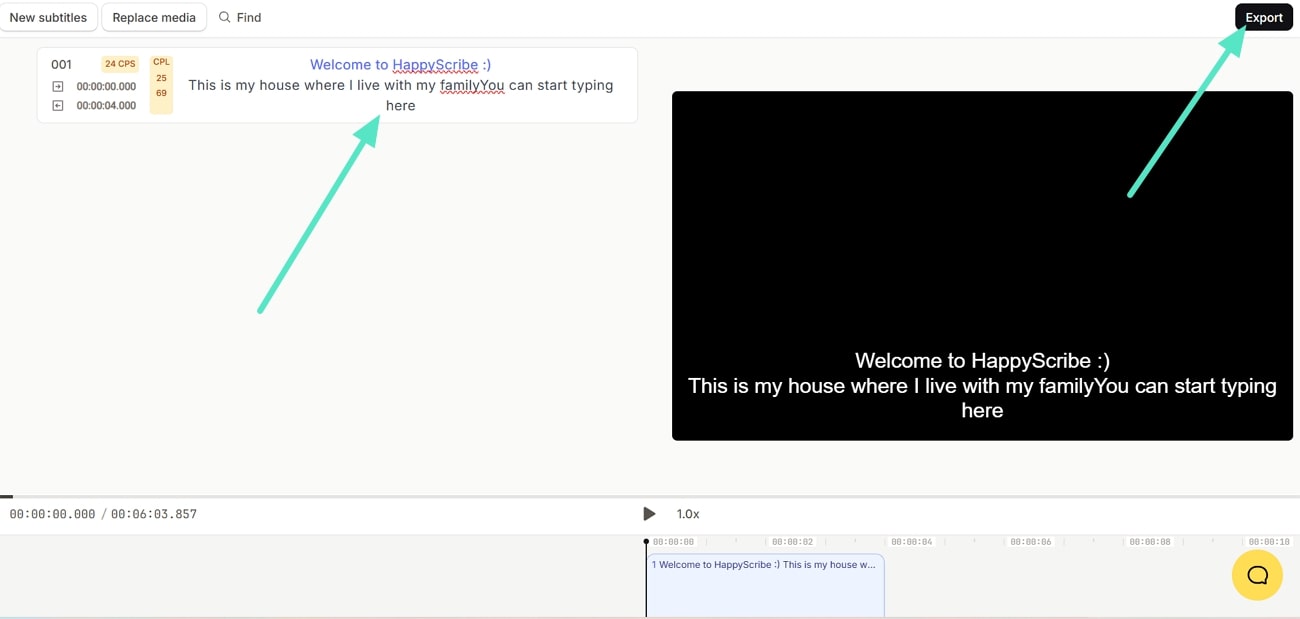Click the black Export button
Image resolution: width=1300 pixels, height=619 pixels.
1264,17
